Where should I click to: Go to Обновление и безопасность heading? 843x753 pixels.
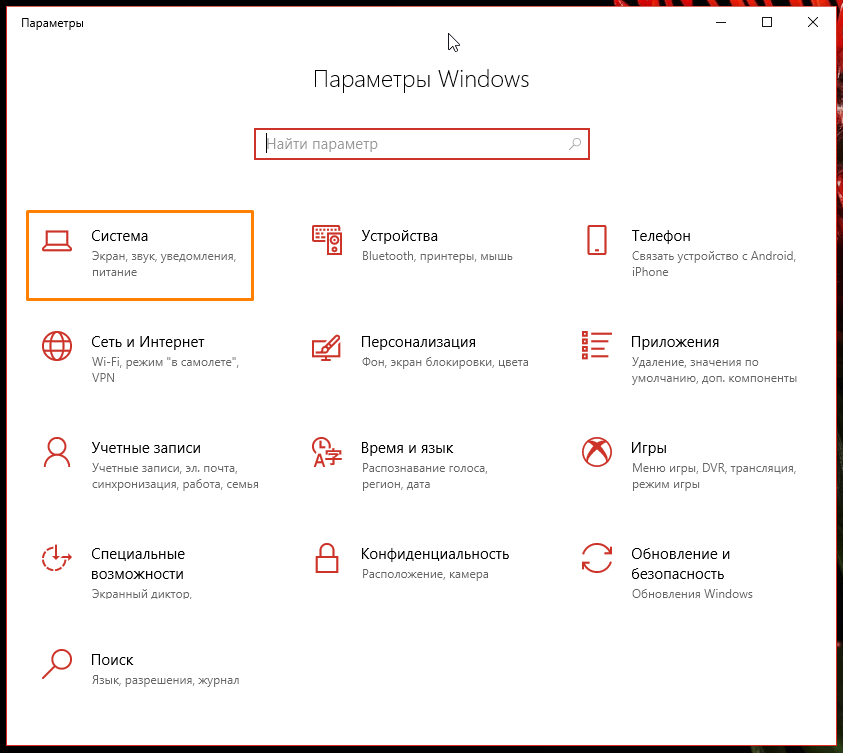pos(681,564)
